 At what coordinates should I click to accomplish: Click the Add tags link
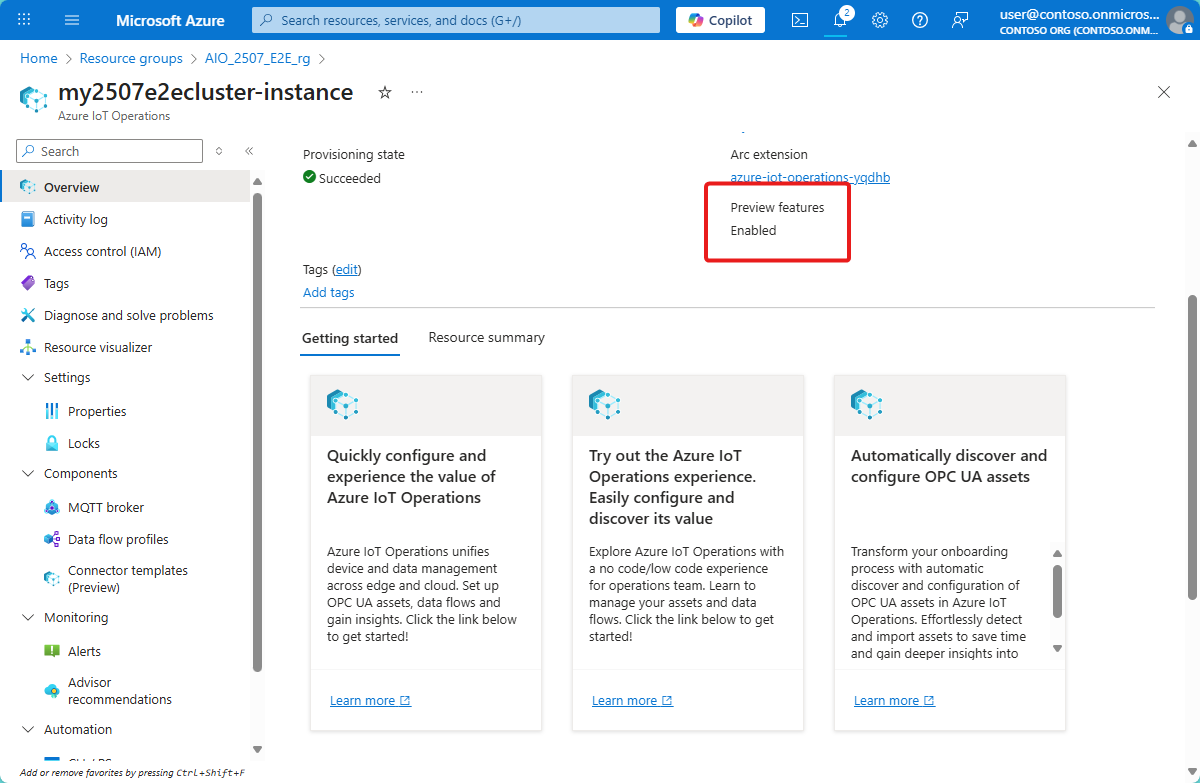(329, 292)
